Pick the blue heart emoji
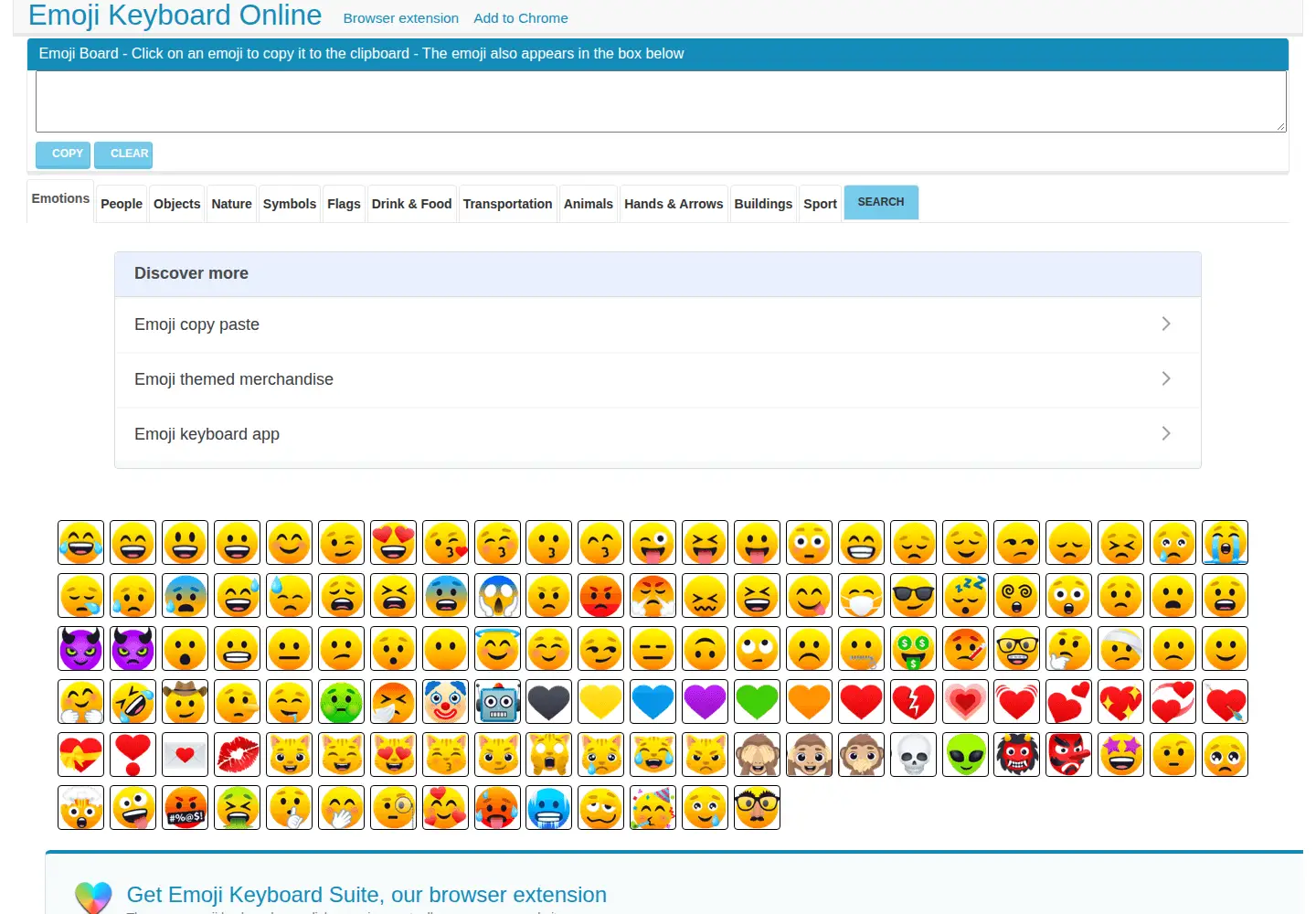The height and width of the screenshot is (914, 1316). click(x=653, y=702)
